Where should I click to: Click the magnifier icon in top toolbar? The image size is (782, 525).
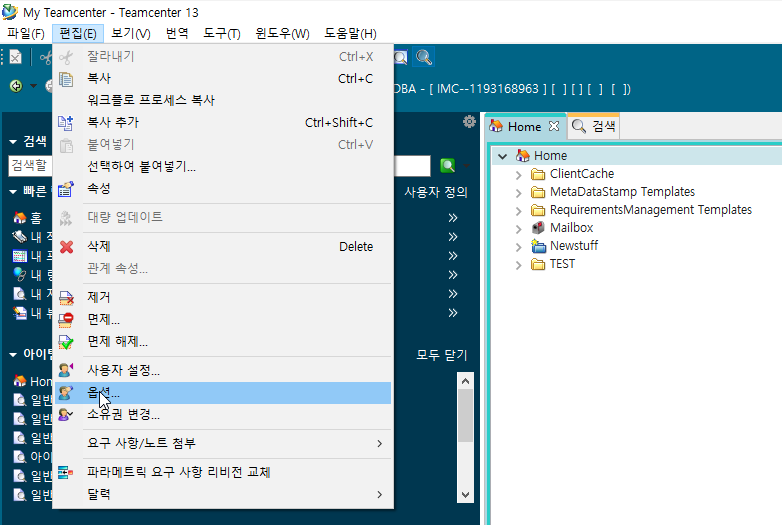(425, 58)
